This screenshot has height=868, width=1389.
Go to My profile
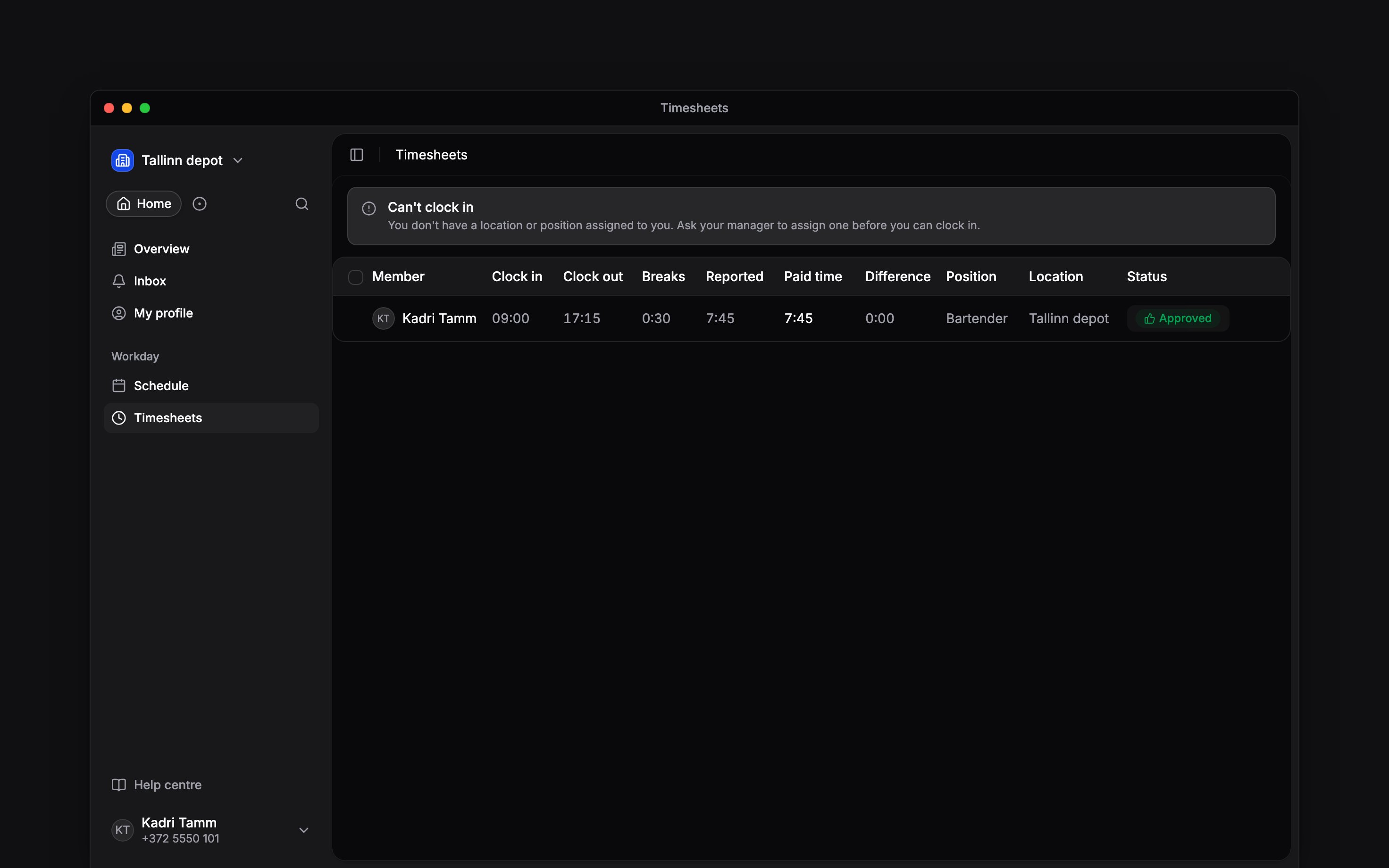coord(210,313)
